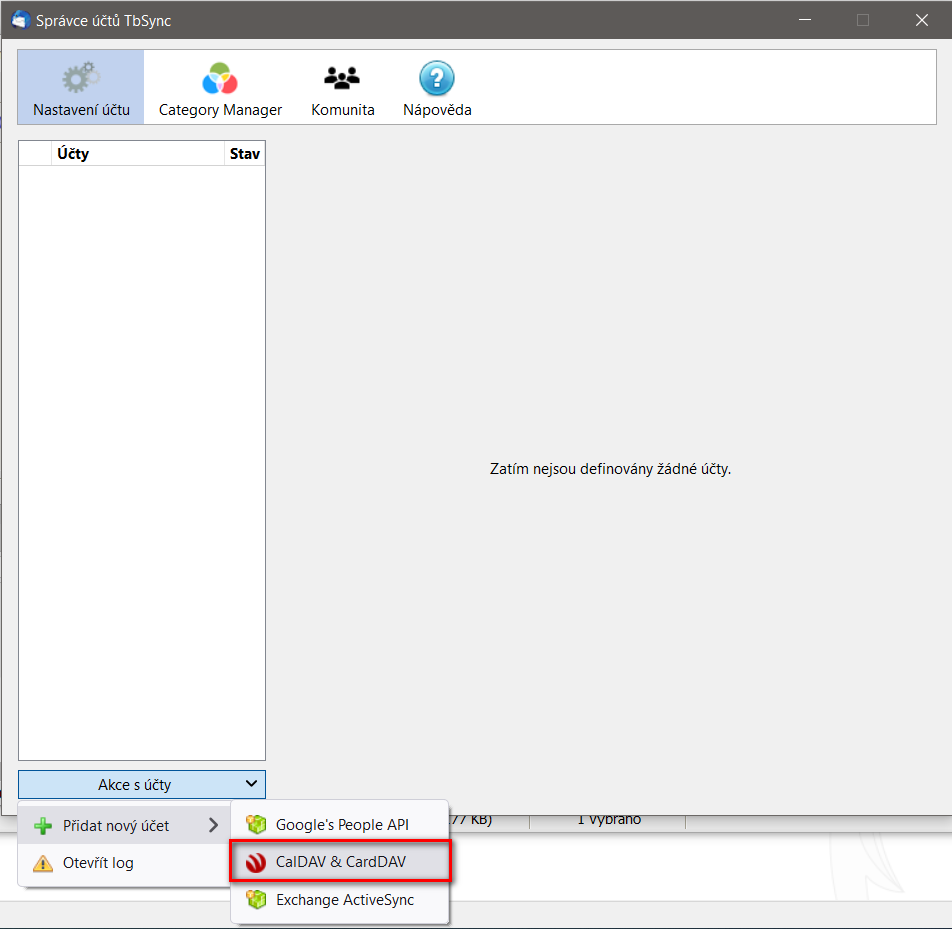This screenshot has width=952, height=929.
Task: Click the Google's People API cube icon
Action: (256, 825)
